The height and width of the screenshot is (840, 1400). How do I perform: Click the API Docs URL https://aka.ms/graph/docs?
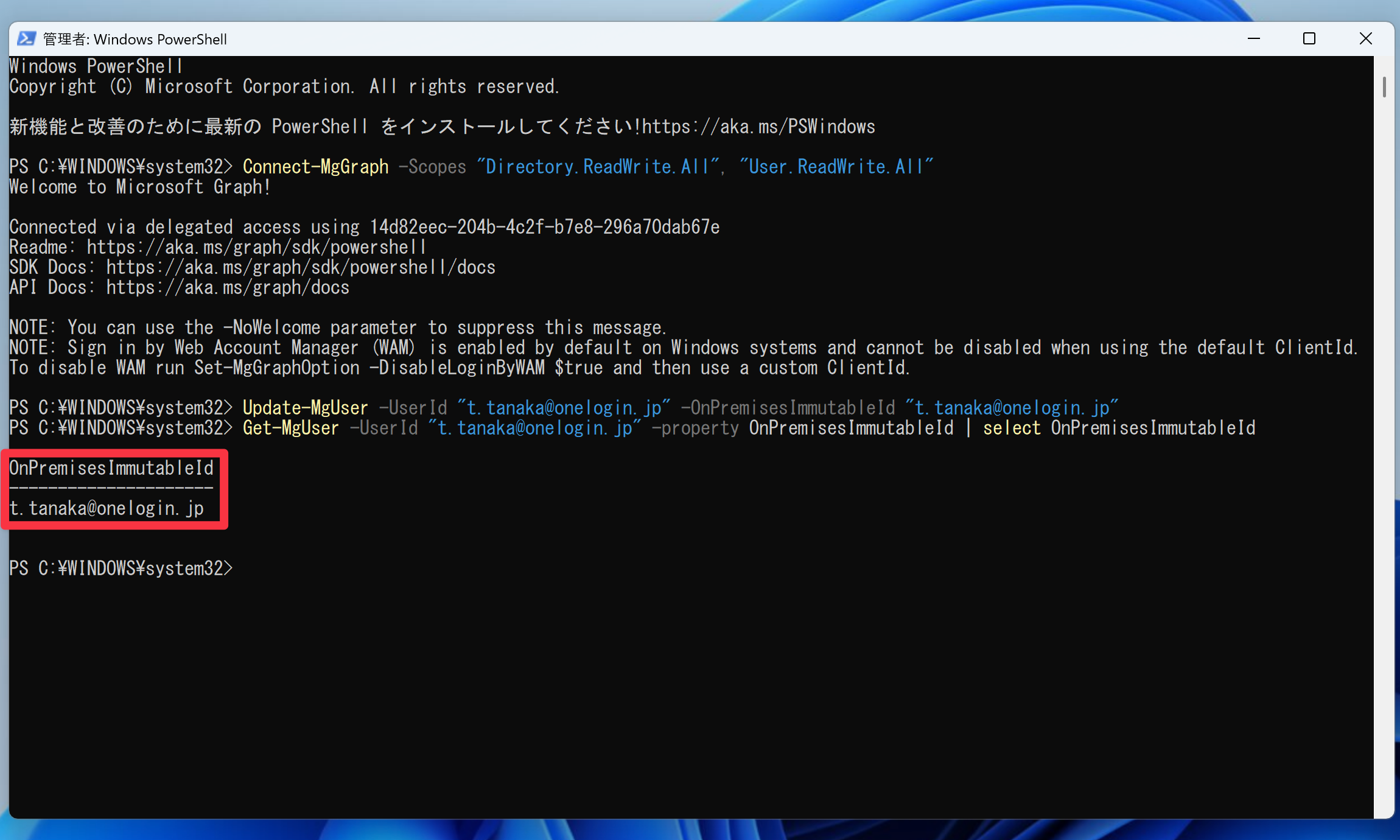coord(228,287)
